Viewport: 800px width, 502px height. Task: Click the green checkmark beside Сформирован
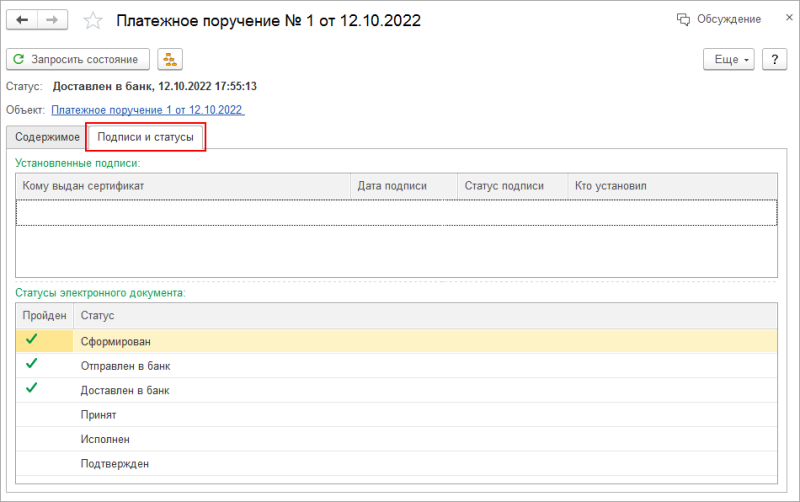32,339
